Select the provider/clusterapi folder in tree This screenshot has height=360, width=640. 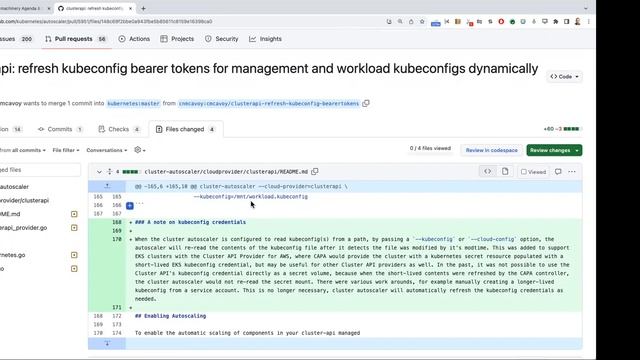[24, 200]
